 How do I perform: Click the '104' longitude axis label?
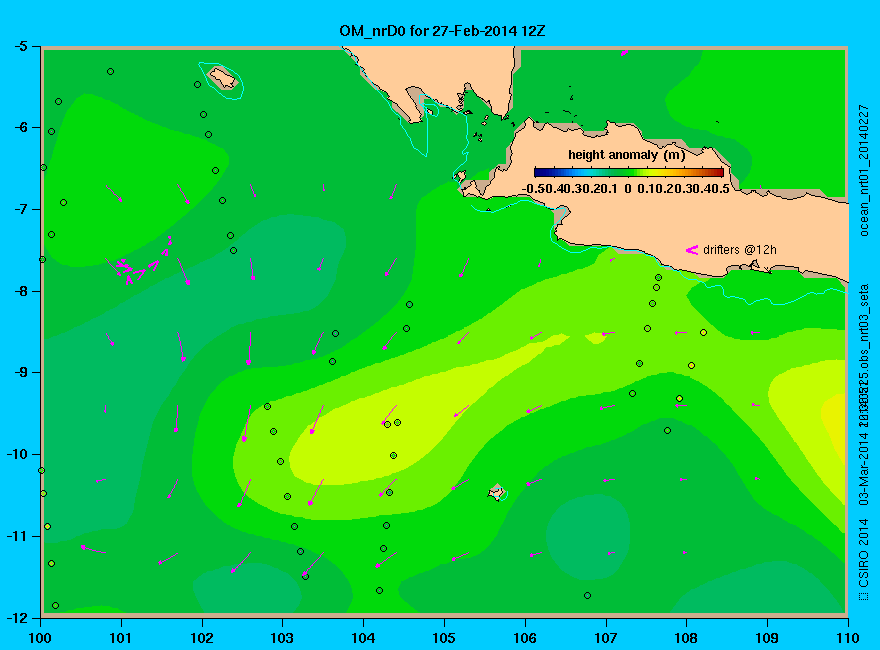pyautogui.click(x=363, y=638)
